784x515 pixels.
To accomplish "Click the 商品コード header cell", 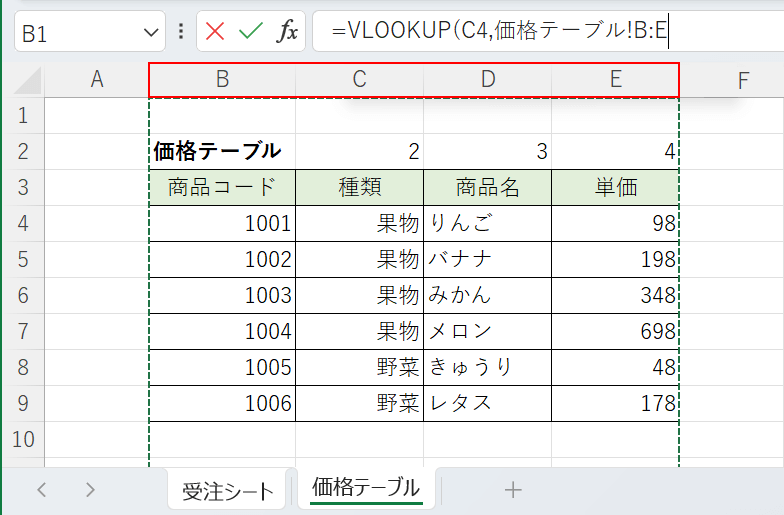I will (222, 188).
